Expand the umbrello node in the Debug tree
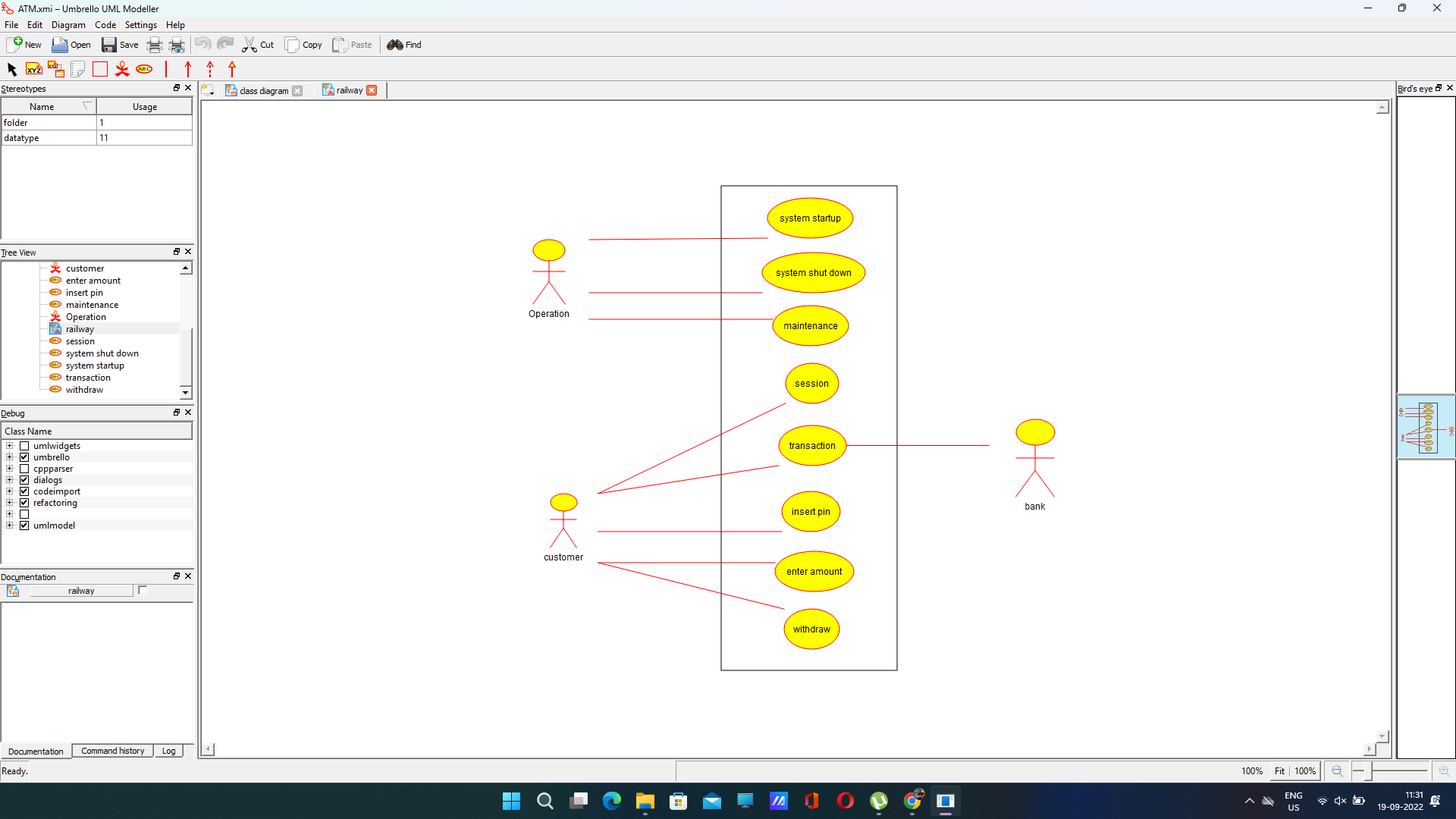 pyautogui.click(x=10, y=457)
